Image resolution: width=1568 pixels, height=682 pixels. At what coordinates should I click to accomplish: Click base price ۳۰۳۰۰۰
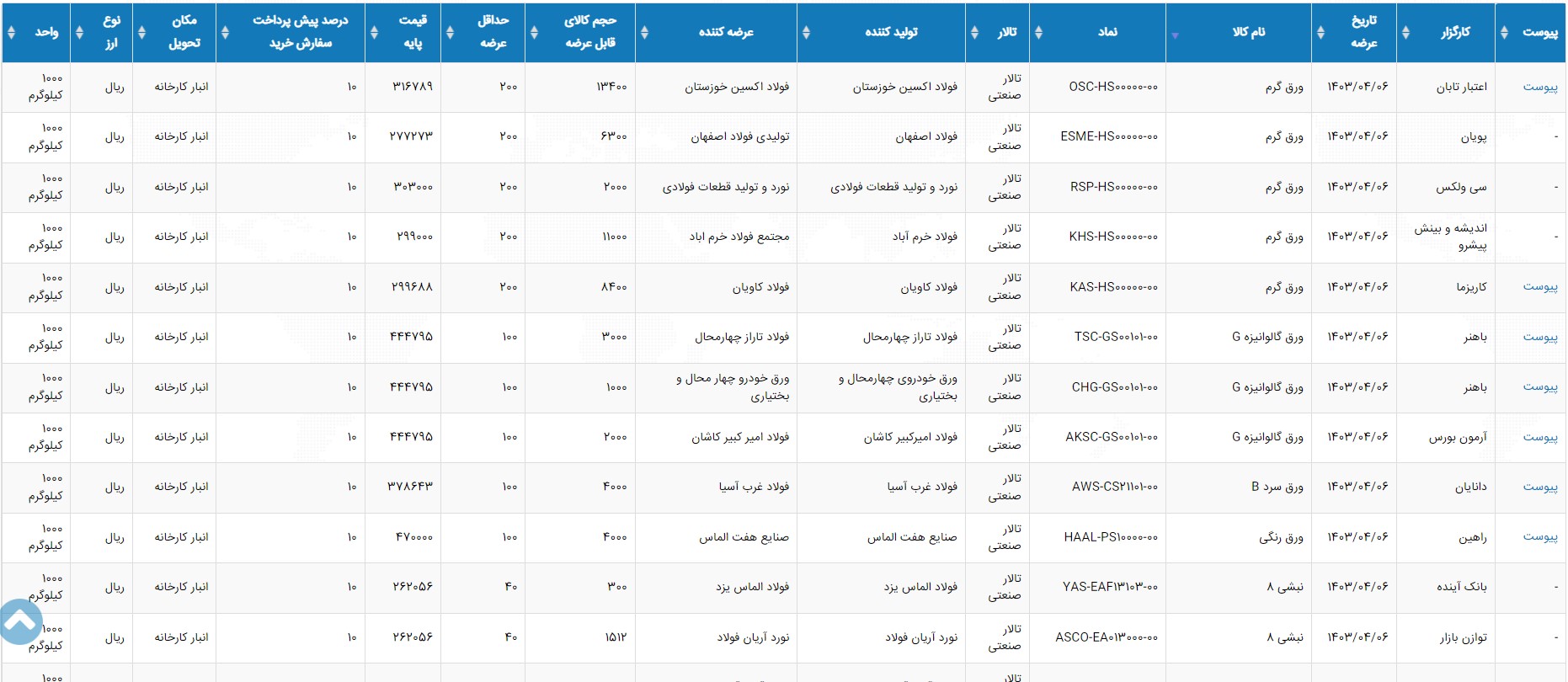pyautogui.click(x=413, y=187)
